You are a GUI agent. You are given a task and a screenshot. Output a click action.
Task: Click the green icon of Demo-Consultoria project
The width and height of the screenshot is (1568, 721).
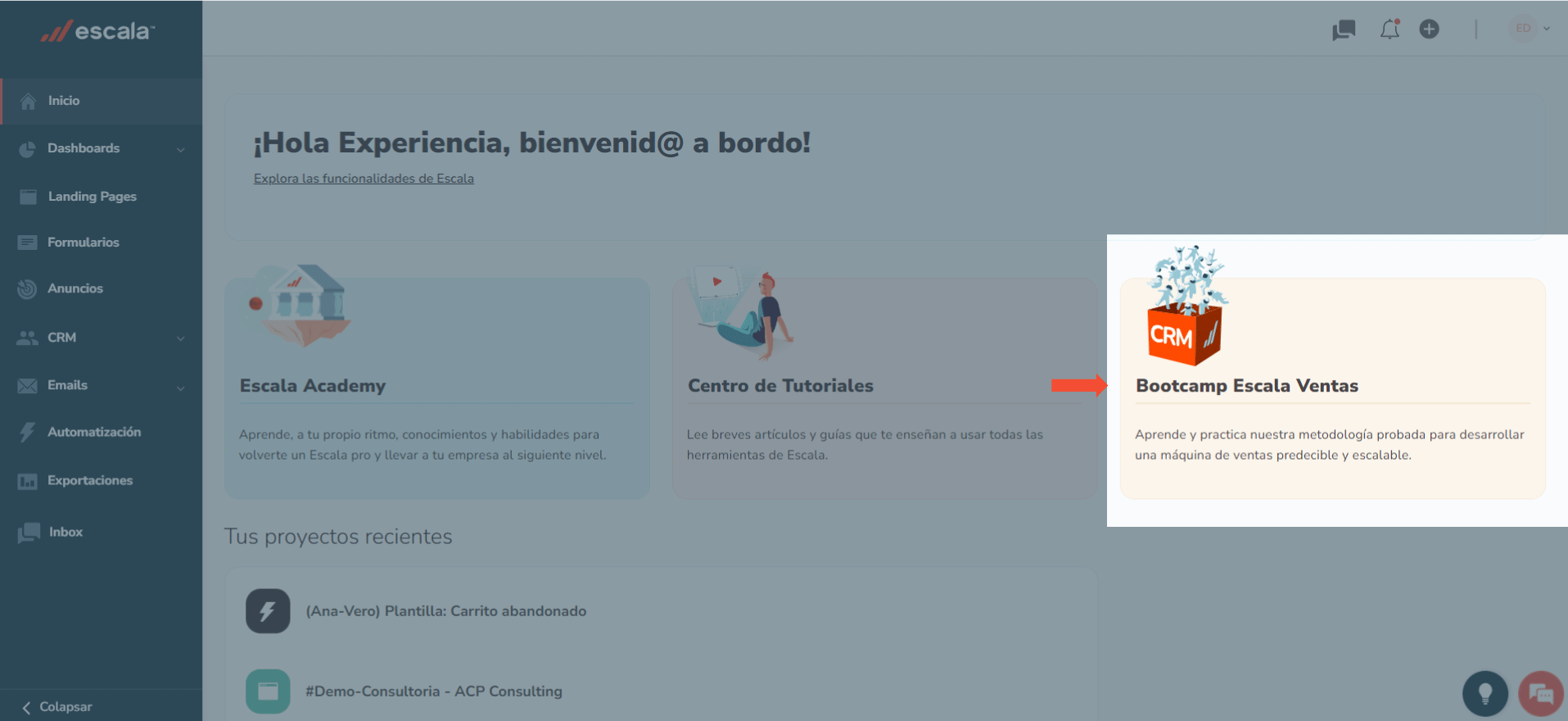(268, 692)
